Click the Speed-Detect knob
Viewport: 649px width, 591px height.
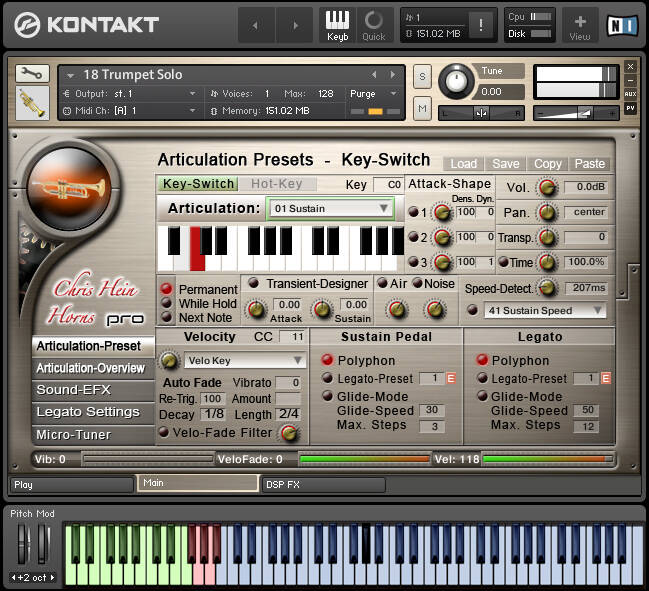click(547, 288)
